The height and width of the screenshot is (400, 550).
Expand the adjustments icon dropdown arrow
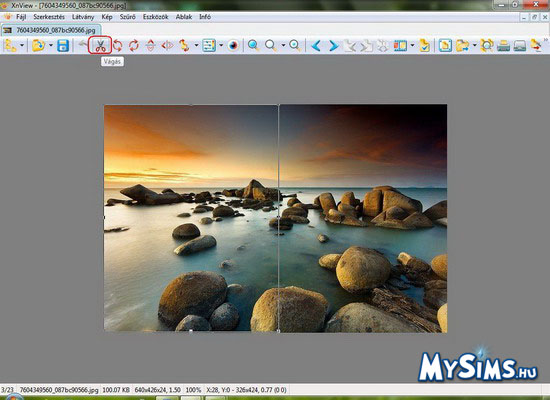(221, 46)
